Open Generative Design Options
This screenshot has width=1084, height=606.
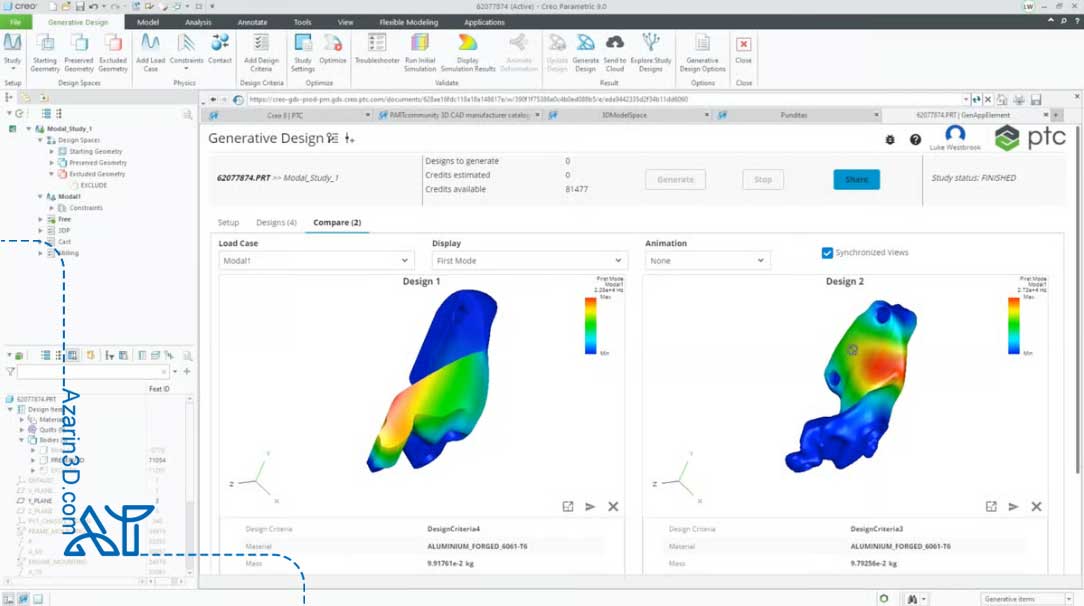pyautogui.click(x=702, y=53)
